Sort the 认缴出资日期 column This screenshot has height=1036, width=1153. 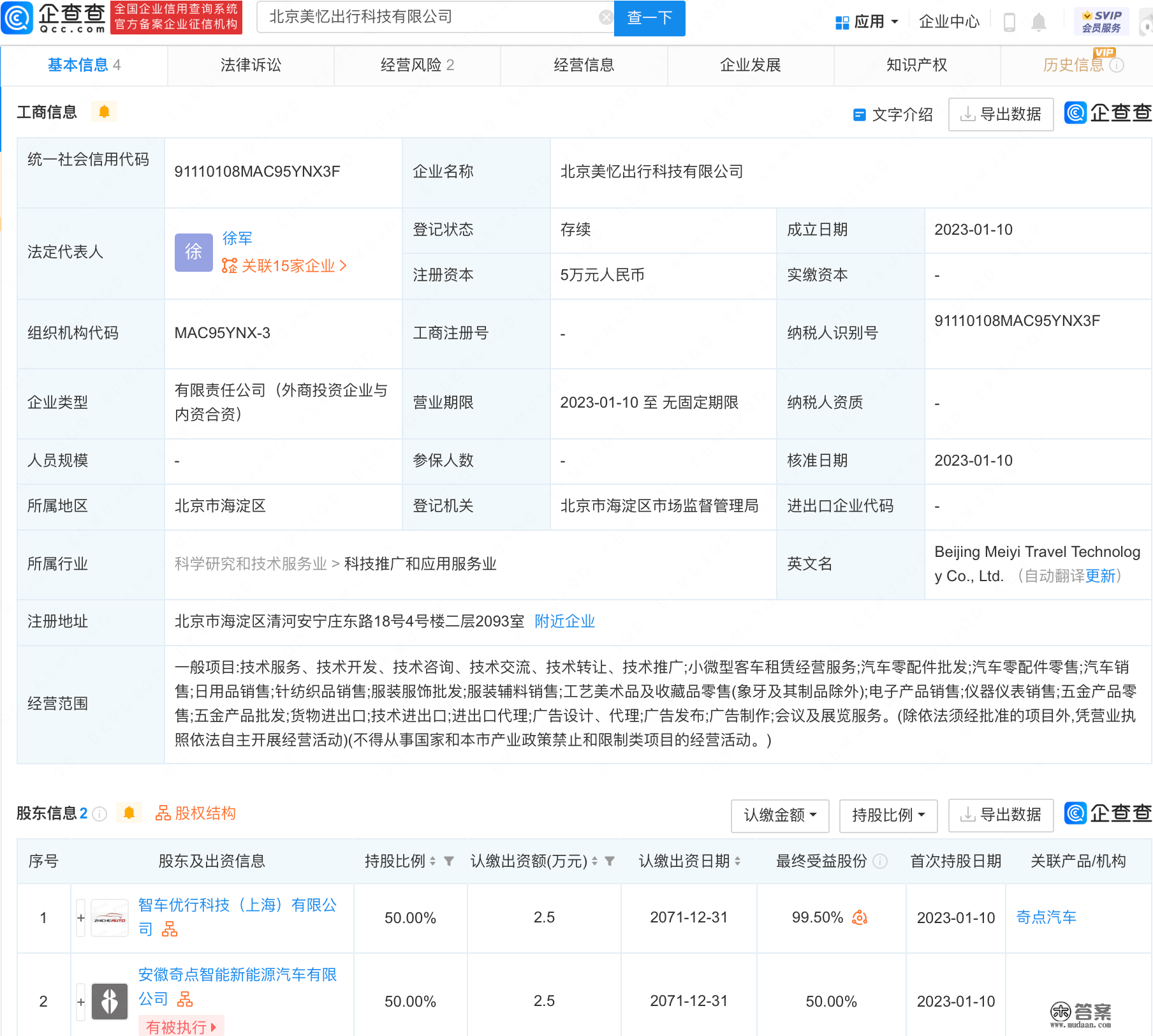pyautogui.click(x=737, y=861)
